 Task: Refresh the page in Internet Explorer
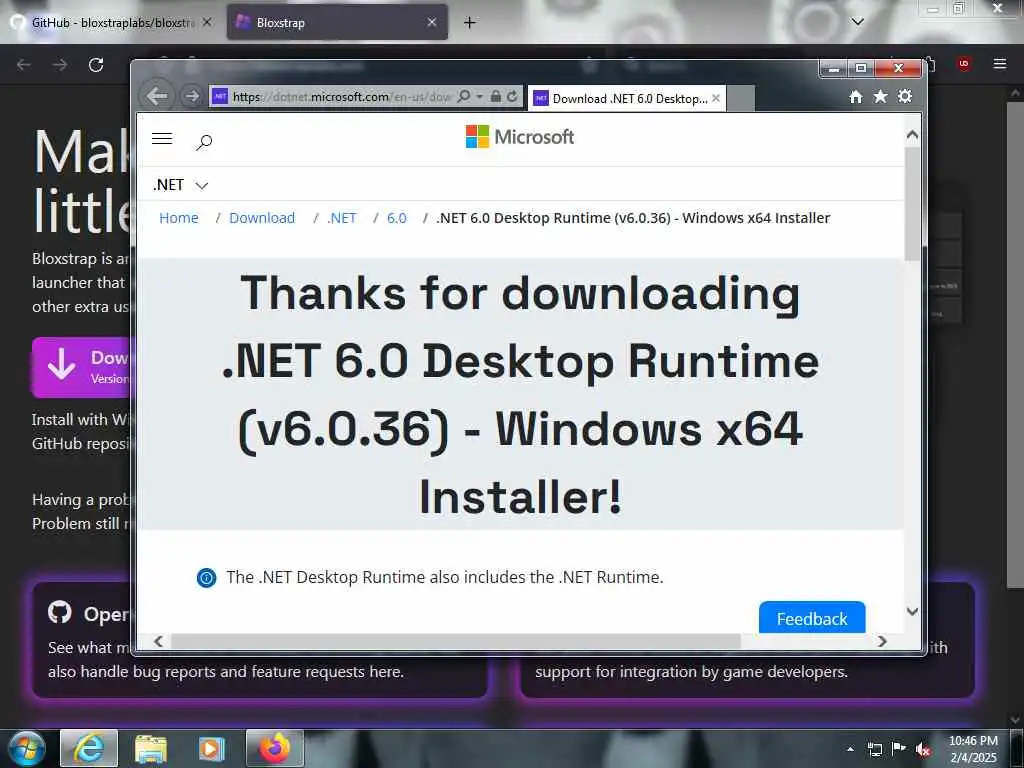(x=512, y=97)
